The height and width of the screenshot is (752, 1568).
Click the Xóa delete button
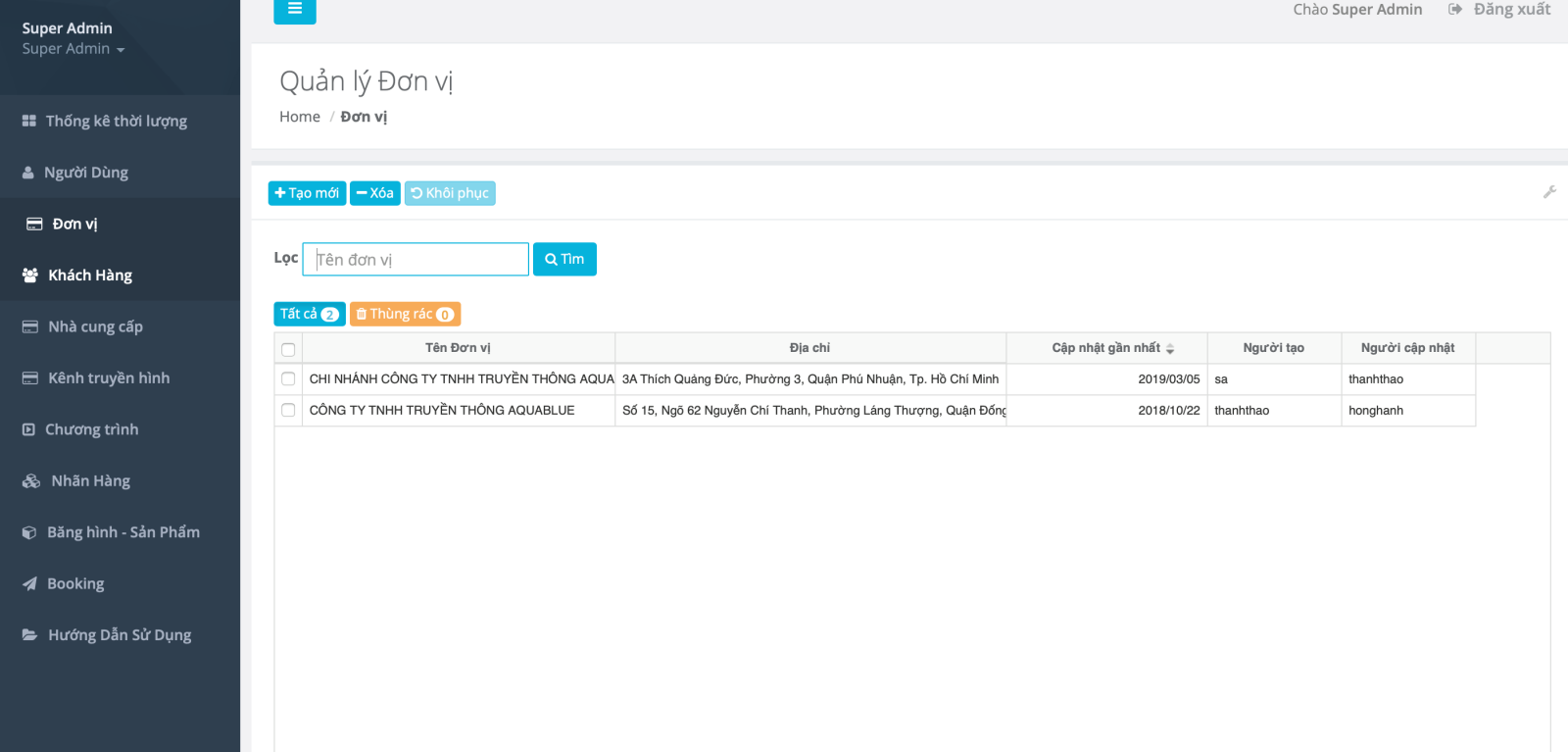pos(374,193)
